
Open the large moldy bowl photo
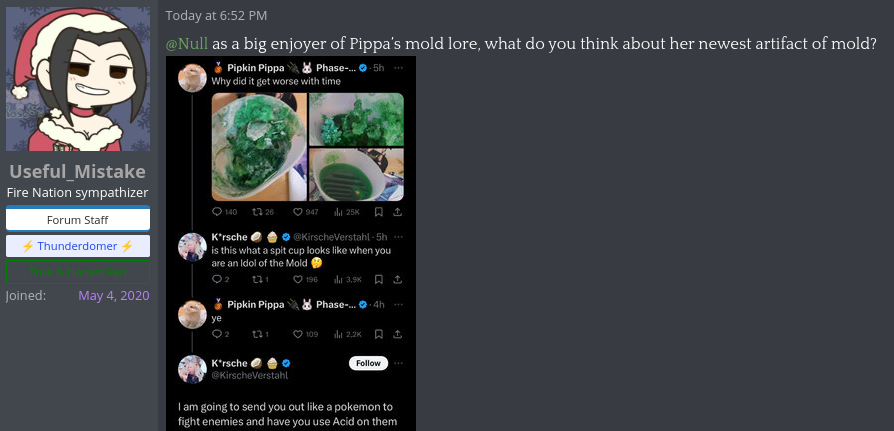pos(259,147)
